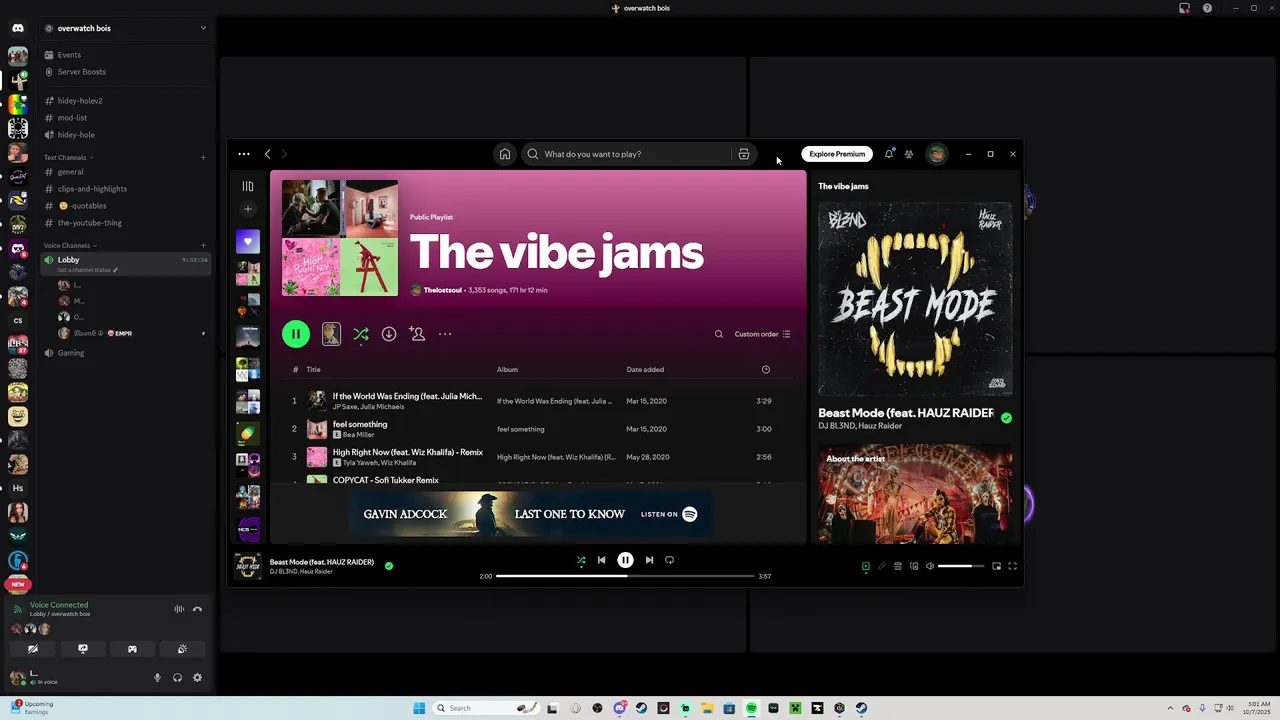Open Connect to a device icon
Viewport: 1280px width, 720px height.
tap(914, 566)
